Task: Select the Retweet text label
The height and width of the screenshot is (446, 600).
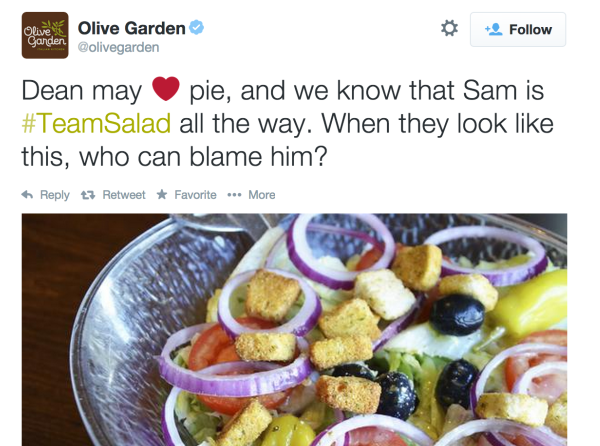Action: tap(124, 195)
